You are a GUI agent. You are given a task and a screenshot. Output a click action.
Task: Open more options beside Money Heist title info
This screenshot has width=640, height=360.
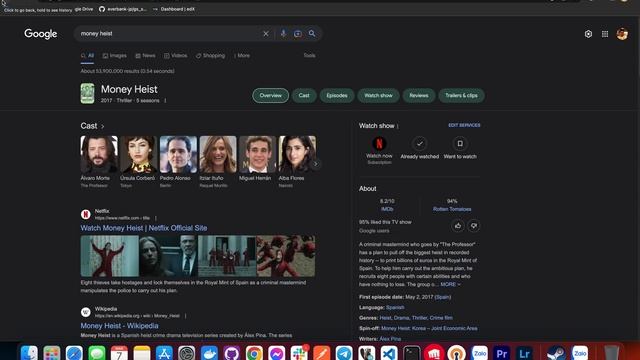(x=165, y=100)
